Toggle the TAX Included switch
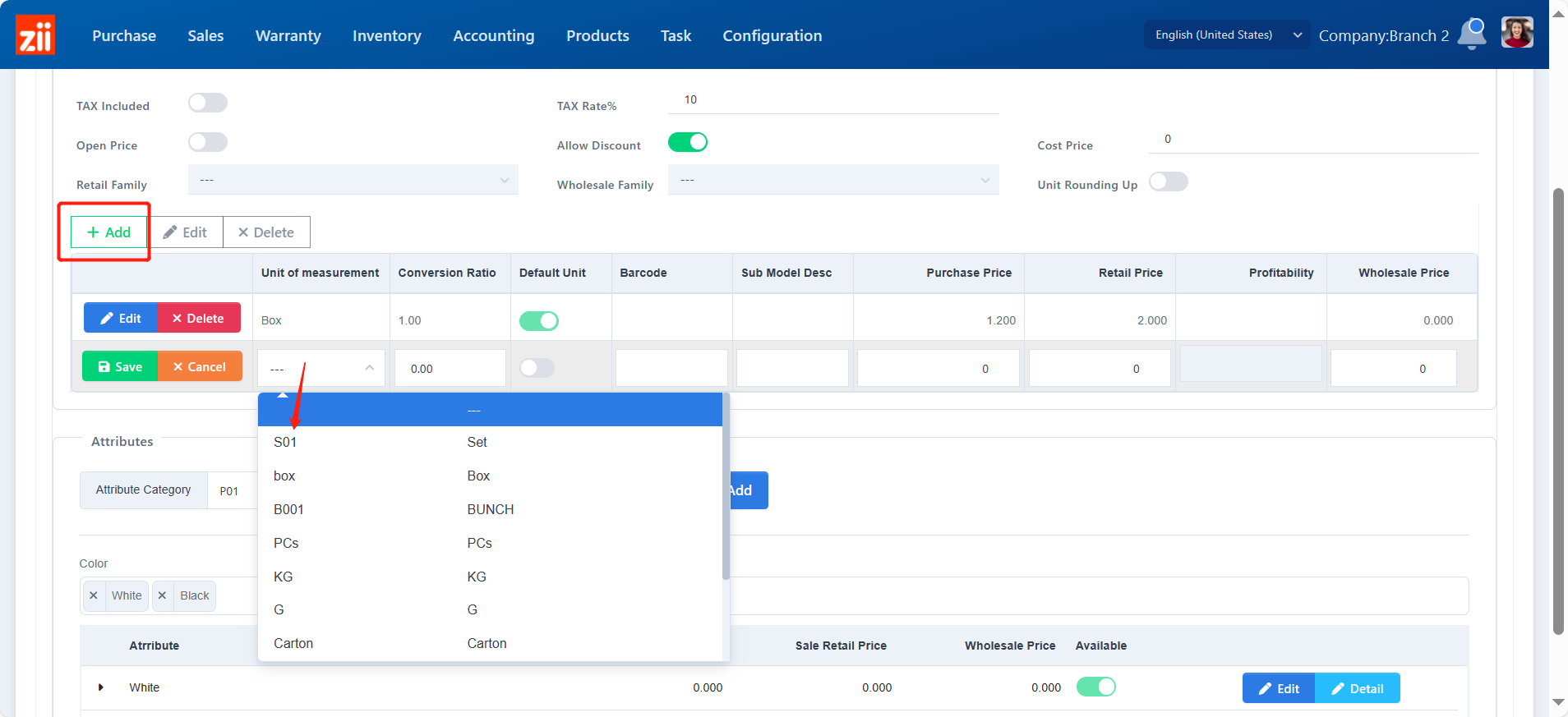Screen dimensions: 1568x717 (207, 103)
